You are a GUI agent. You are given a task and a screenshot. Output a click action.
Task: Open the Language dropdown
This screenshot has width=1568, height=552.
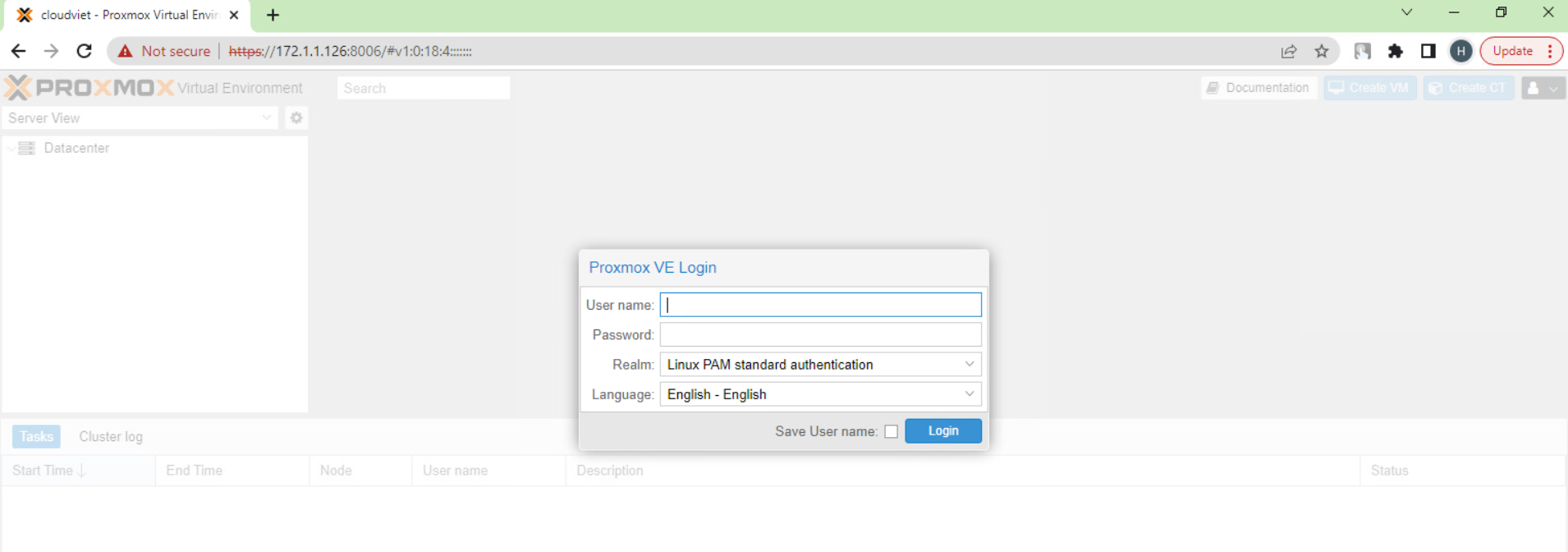point(821,394)
